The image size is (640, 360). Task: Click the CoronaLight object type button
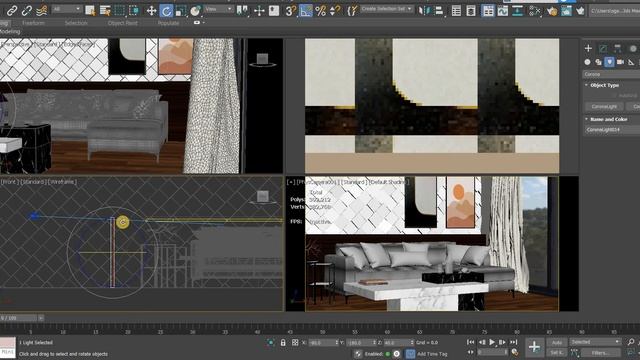pos(604,107)
